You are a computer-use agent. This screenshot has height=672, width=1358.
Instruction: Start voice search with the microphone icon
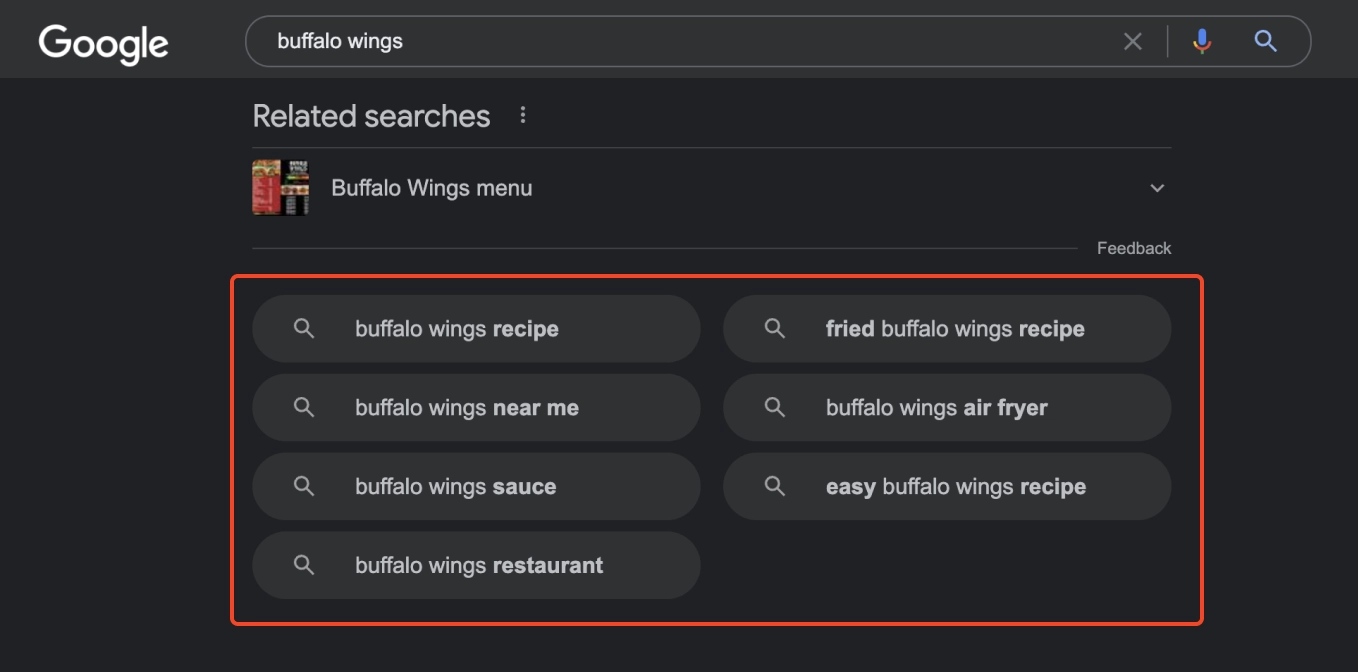pyautogui.click(x=1202, y=41)
